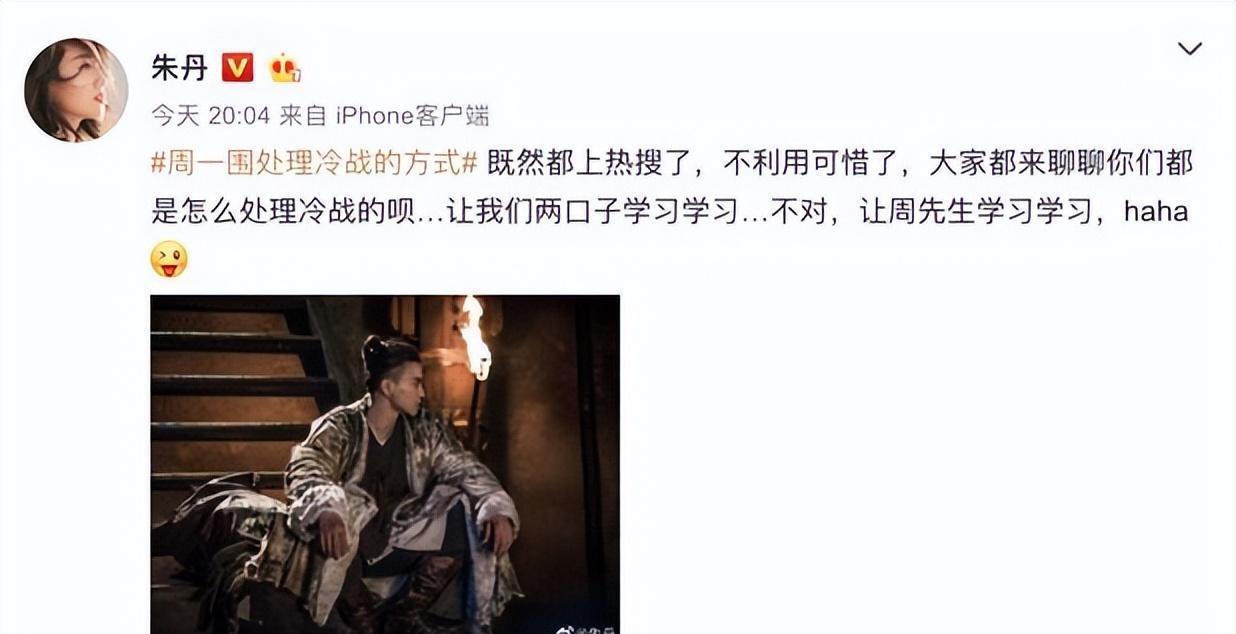This screenshot has width=1236, height=634.
Task: Expand the post options chevron
Action: [1189, 49]
